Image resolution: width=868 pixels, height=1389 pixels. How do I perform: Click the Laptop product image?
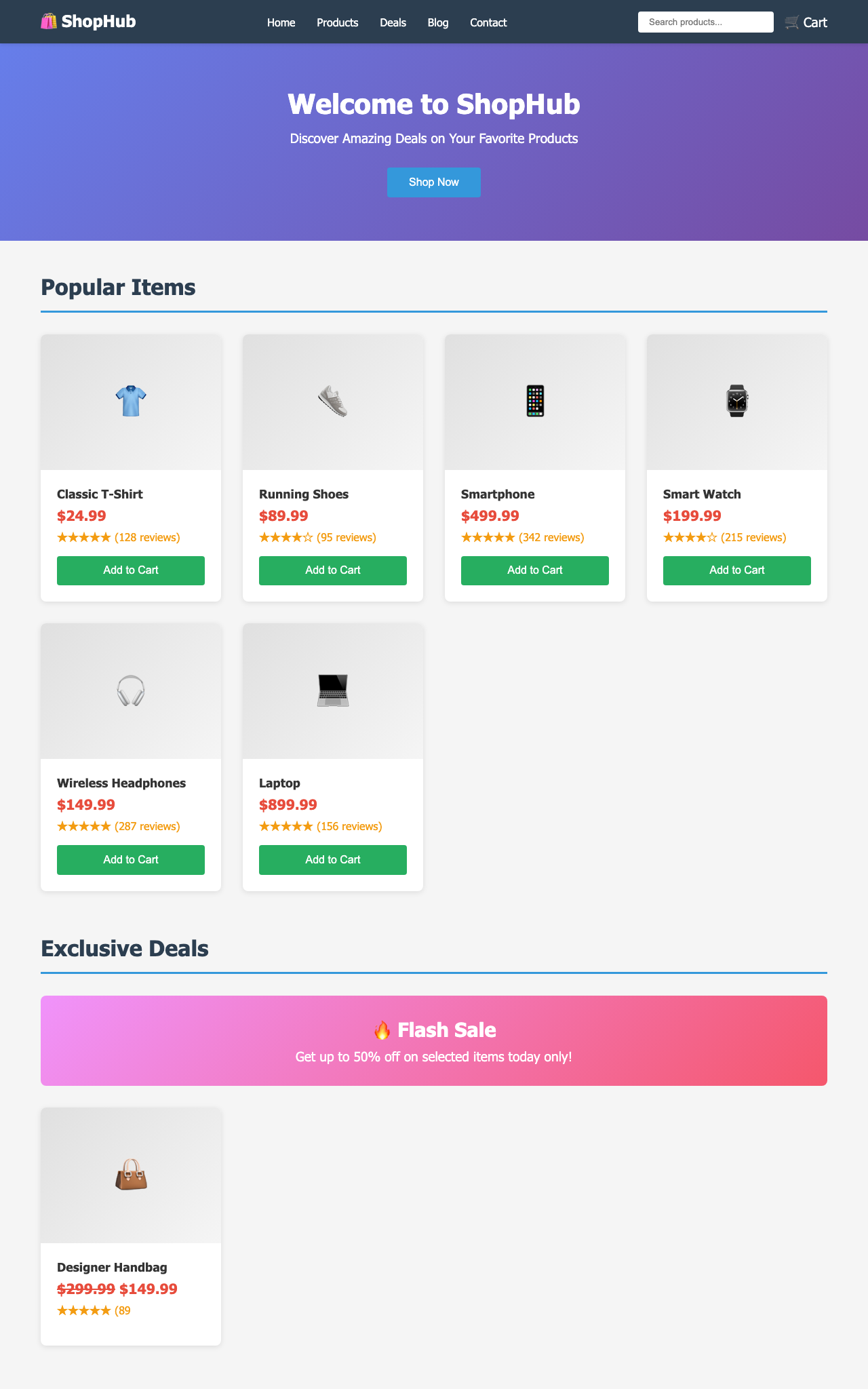click(332, 690)
